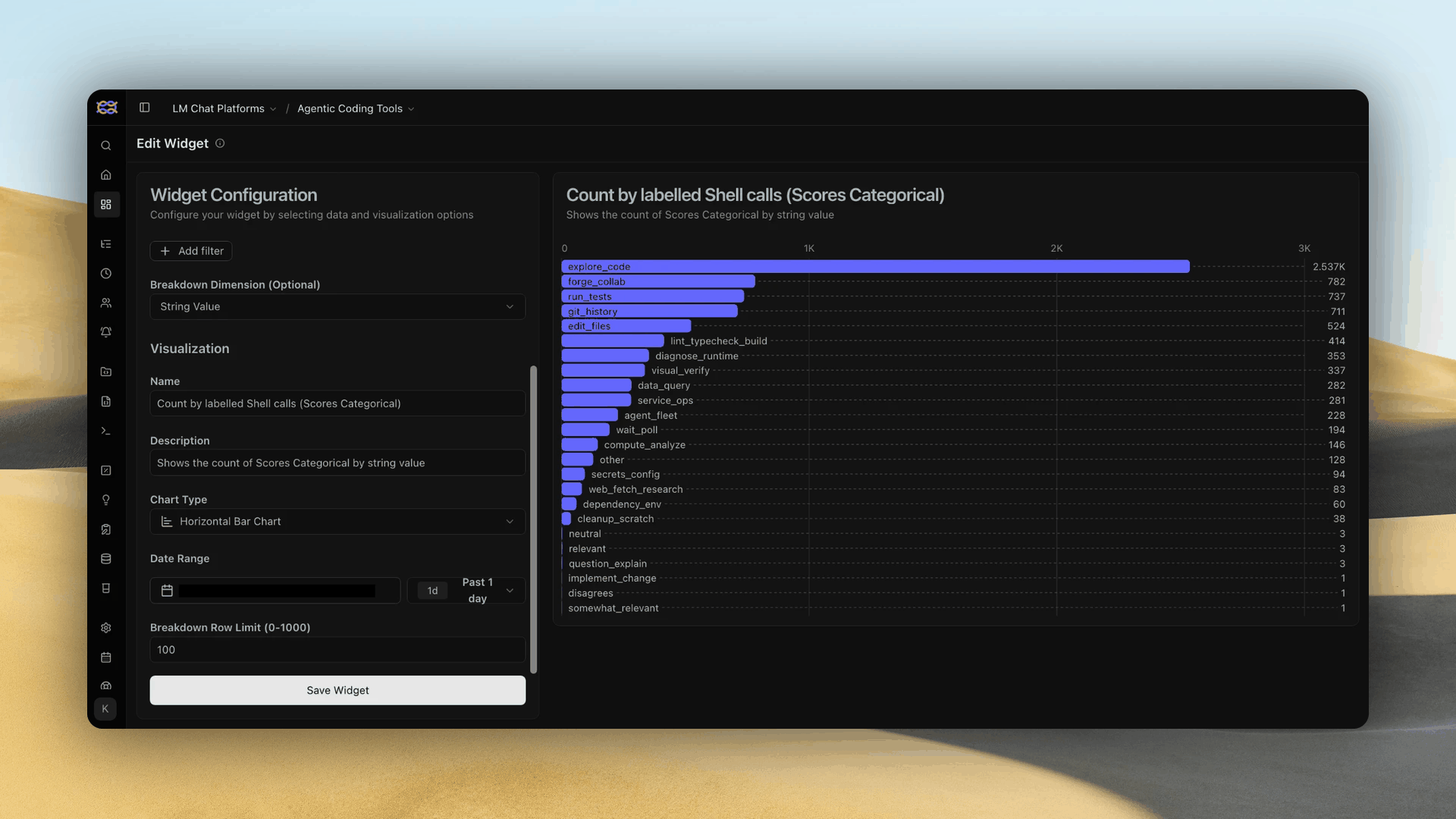Image resolution: width=1456 pixels, height=819 pixels.
Task: Open the lightbulb icon in sidebar
Action: click(x=106, y=500)
